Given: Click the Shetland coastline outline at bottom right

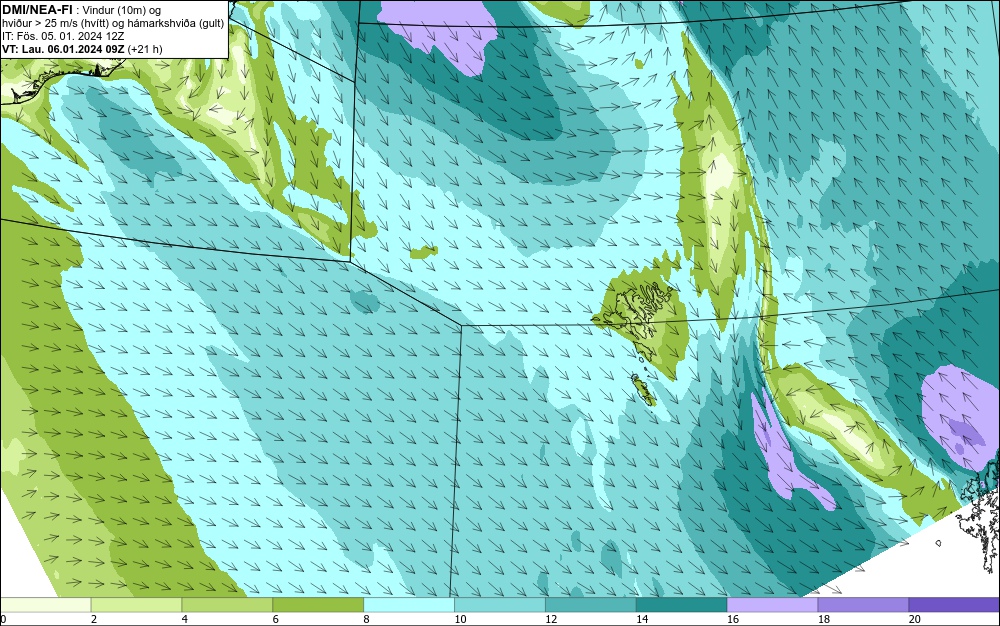Looking at the screenshot, I should pyautogui.click(x=982, y=516).
